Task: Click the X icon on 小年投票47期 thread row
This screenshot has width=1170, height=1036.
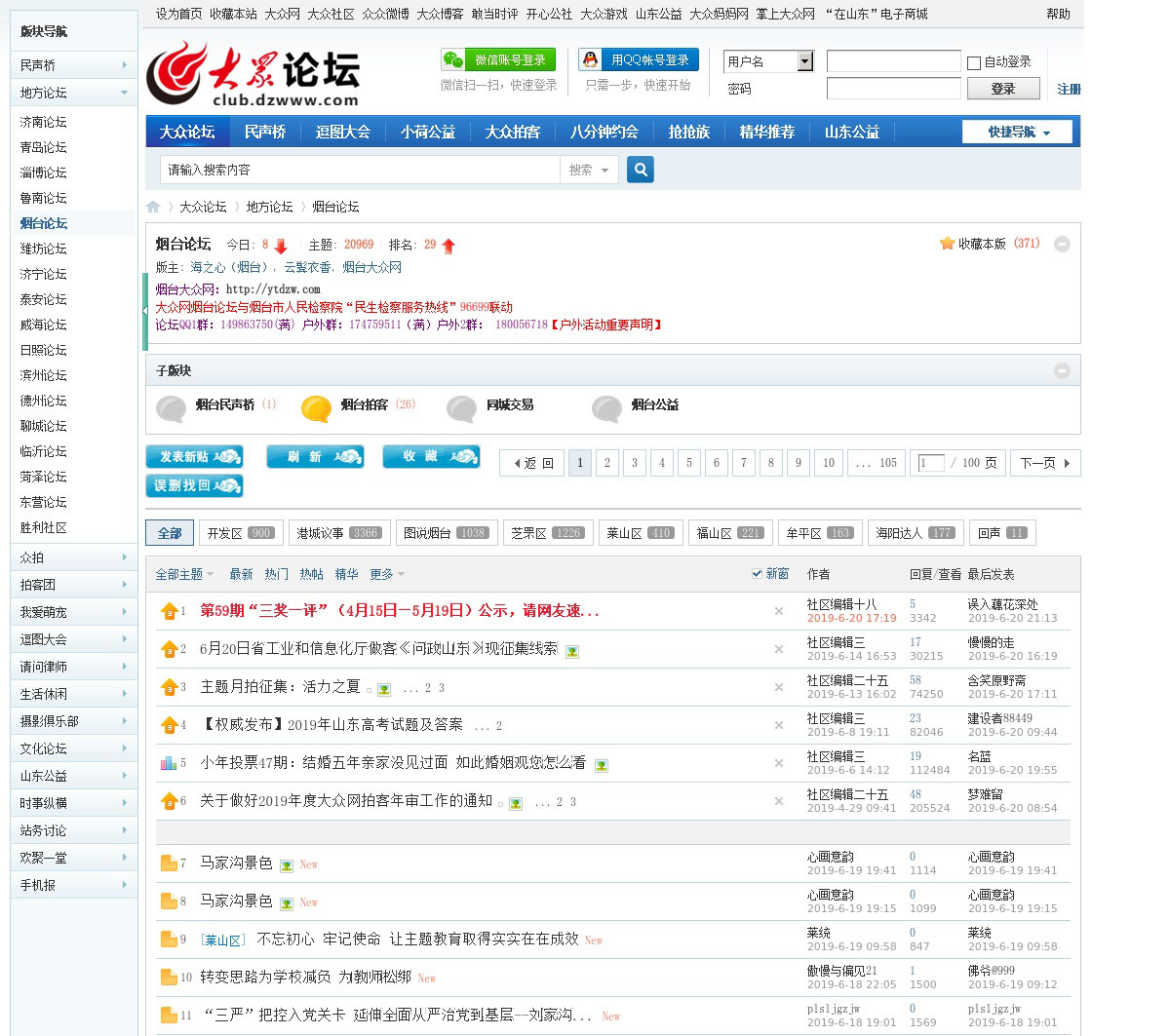Action: [779, 763]
